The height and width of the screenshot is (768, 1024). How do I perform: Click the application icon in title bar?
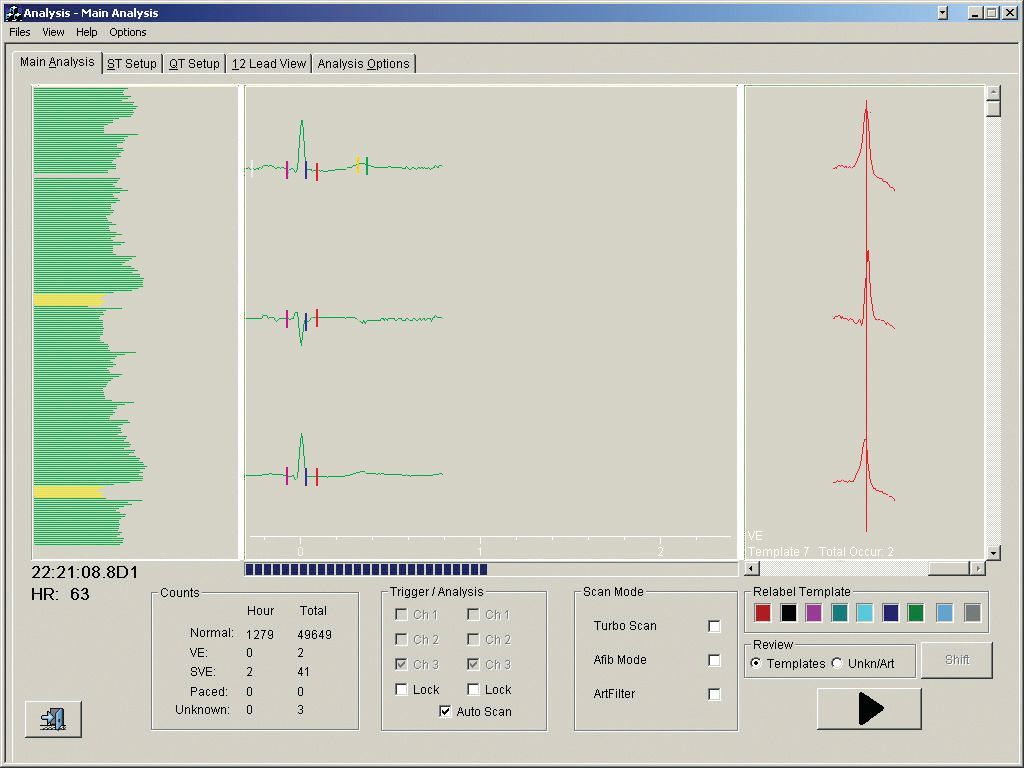(x=13, y=13)
